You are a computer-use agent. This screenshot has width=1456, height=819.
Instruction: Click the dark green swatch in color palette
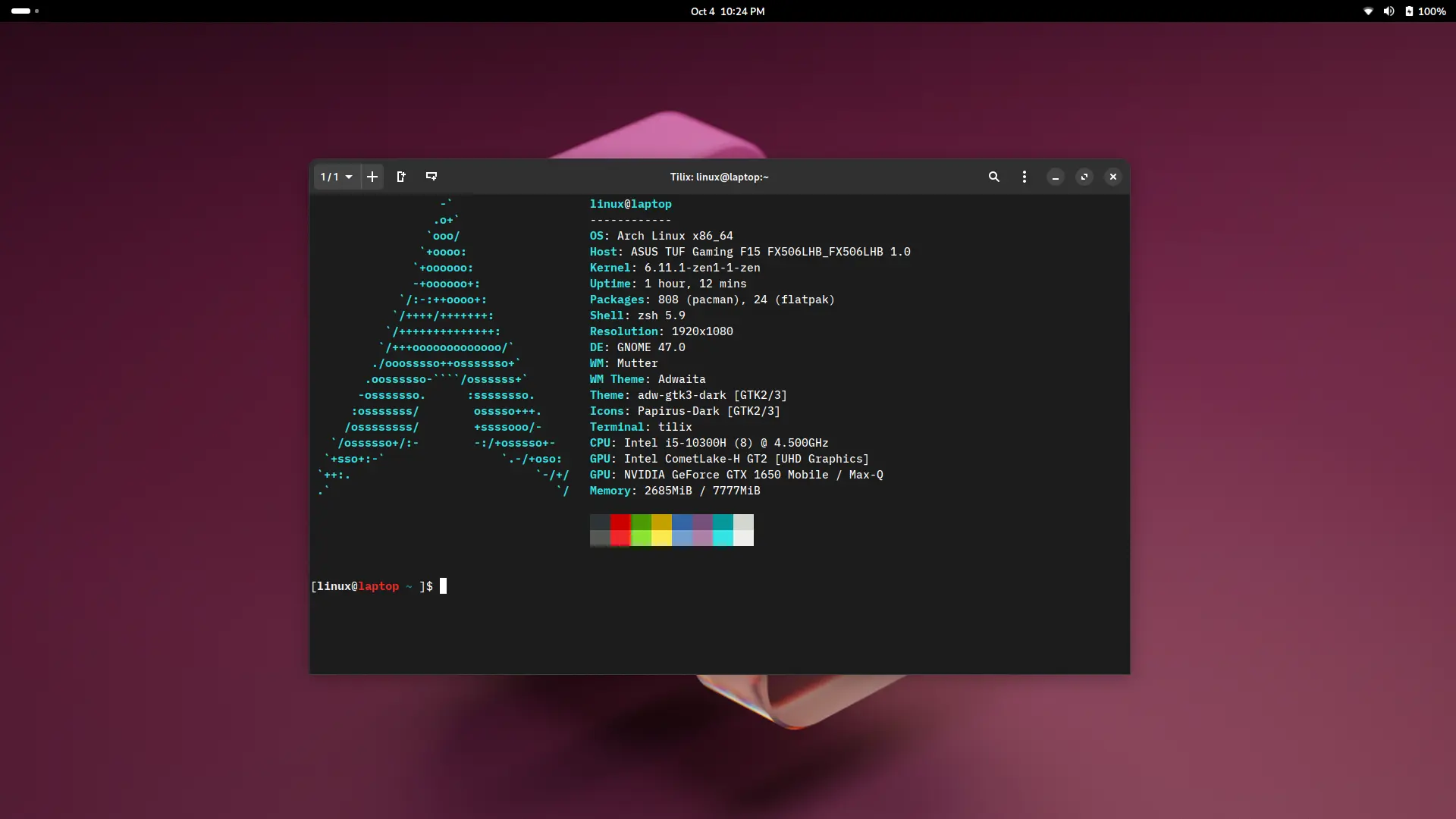(641, 522)
